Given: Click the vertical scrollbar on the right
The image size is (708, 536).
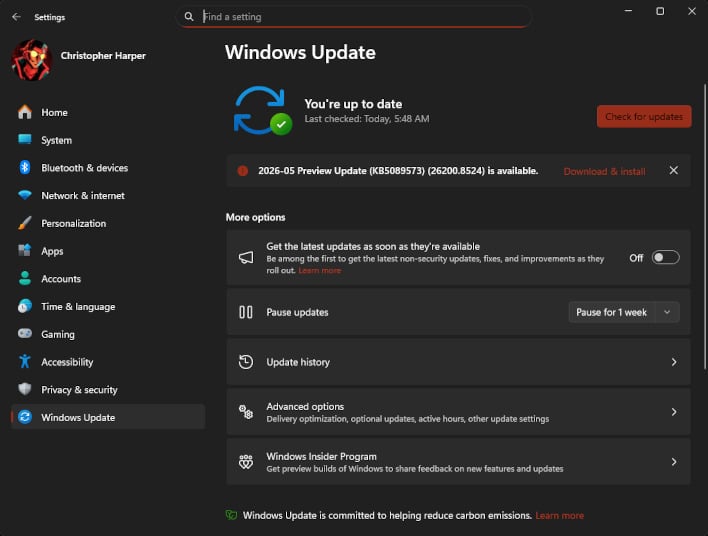Looking at the screenshot, I should pos(705,227).
